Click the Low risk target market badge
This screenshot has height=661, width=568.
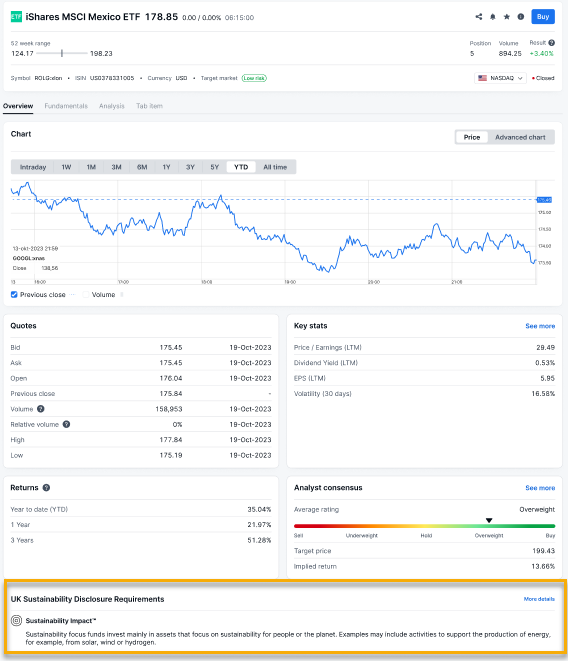click(x=254, y=78)
